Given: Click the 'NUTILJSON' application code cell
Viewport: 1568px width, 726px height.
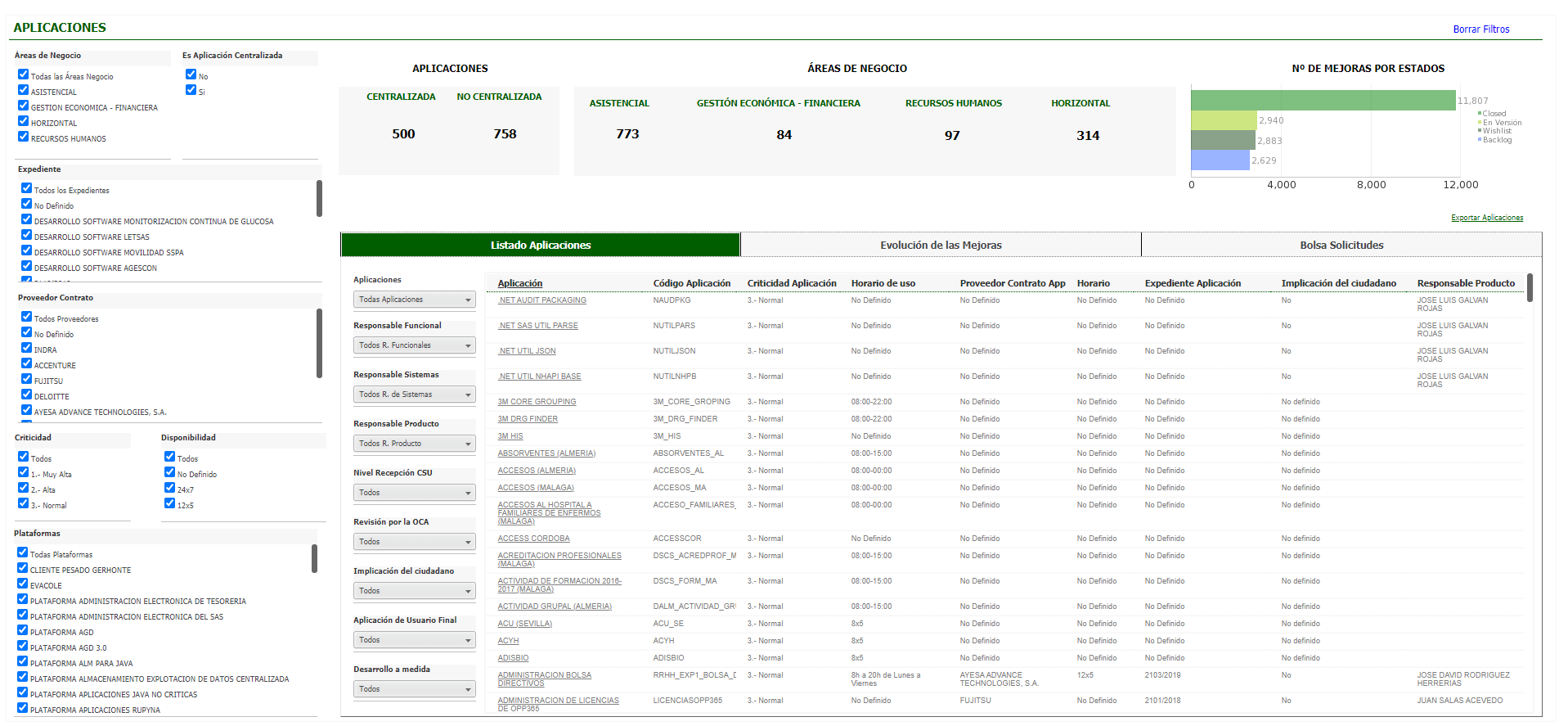Looking at the screenshot, I should coord(675,351).
